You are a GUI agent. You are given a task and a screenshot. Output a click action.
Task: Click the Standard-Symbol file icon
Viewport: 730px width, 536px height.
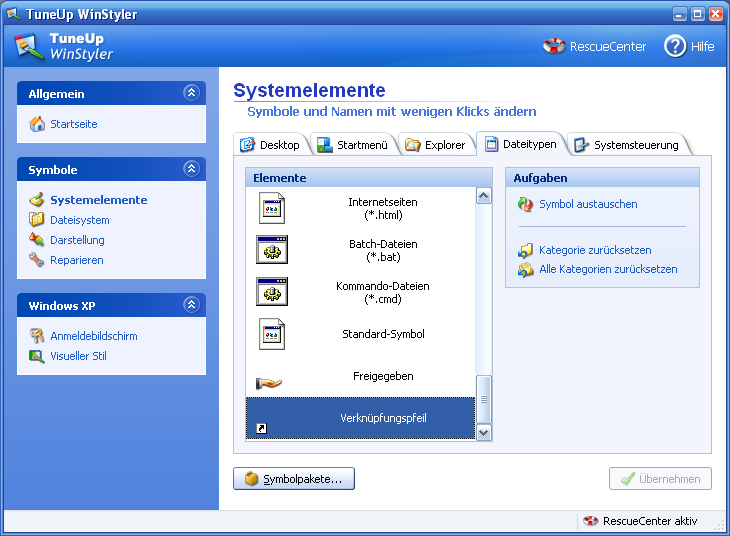tap(272, 334)
